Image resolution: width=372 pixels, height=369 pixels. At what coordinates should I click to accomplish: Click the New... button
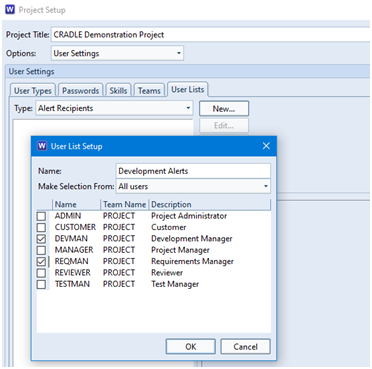point(224,109)
